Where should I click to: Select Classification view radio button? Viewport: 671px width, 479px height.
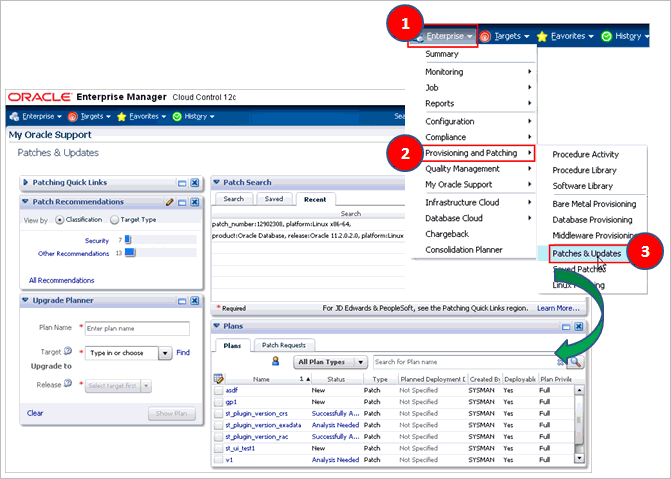pyautogui.click(x=60, y=220)
